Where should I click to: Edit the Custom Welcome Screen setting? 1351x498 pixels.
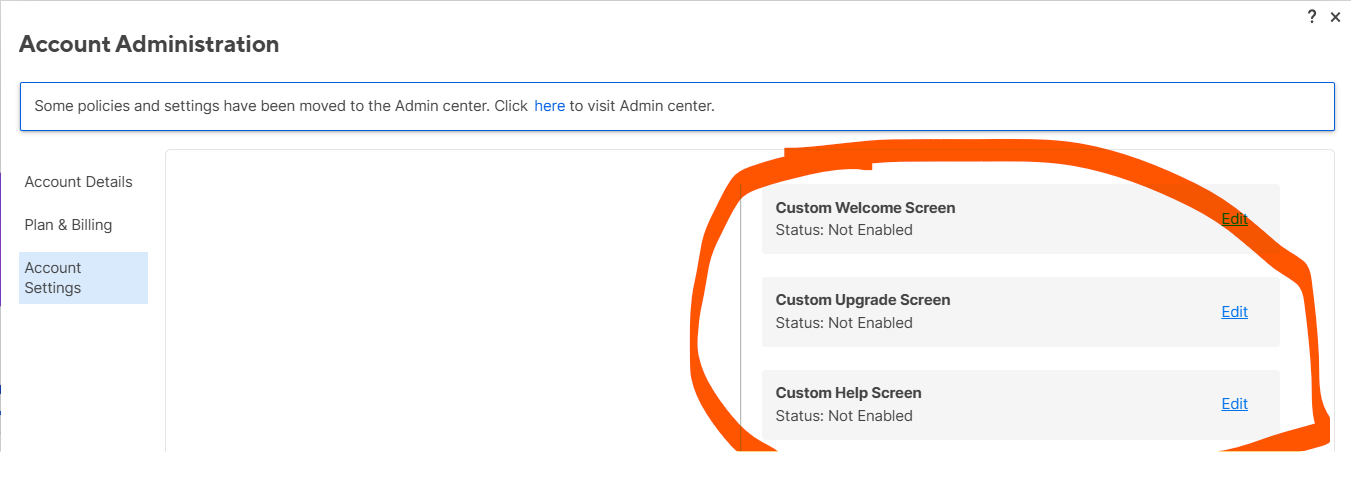(x=1234, y=219)
